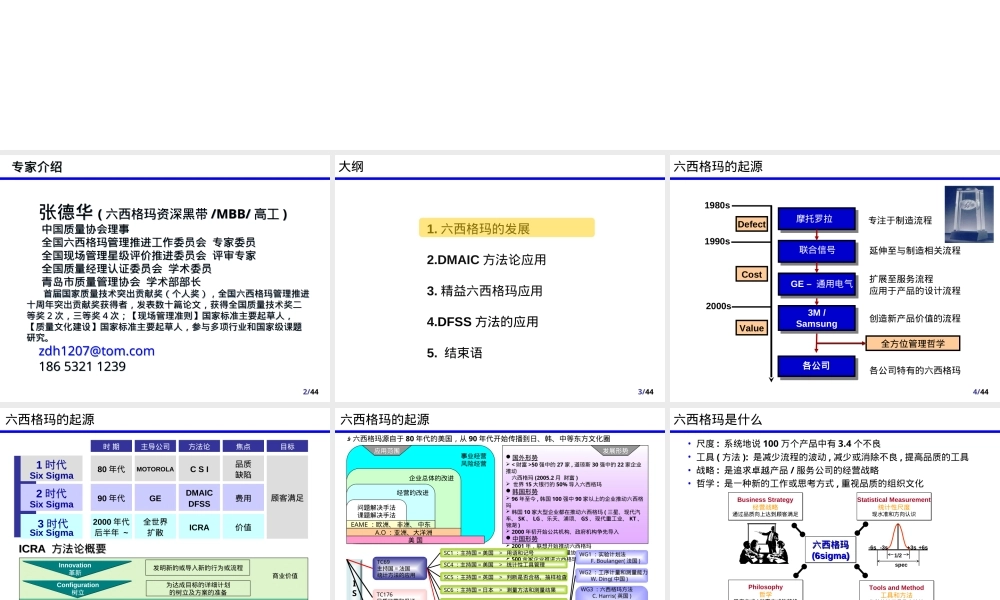
Task: Click the Configuration green arrow
Action: 78,588
